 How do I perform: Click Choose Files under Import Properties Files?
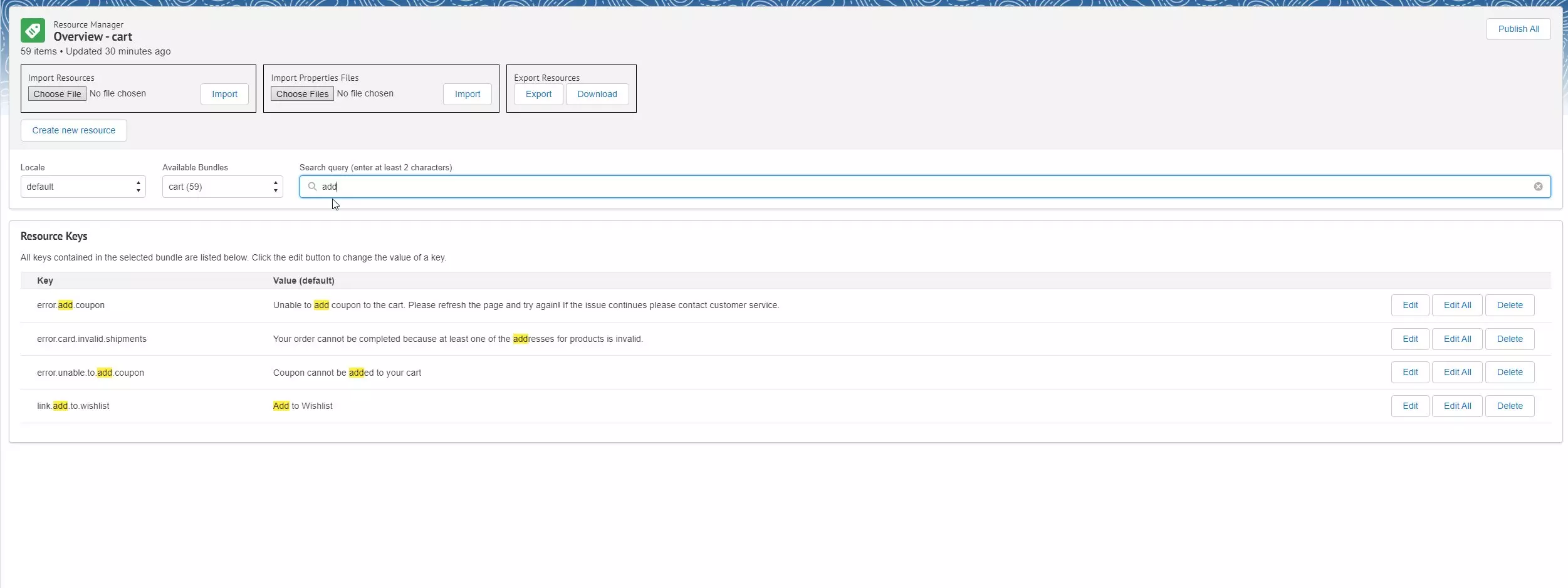(x=301, y=93)
